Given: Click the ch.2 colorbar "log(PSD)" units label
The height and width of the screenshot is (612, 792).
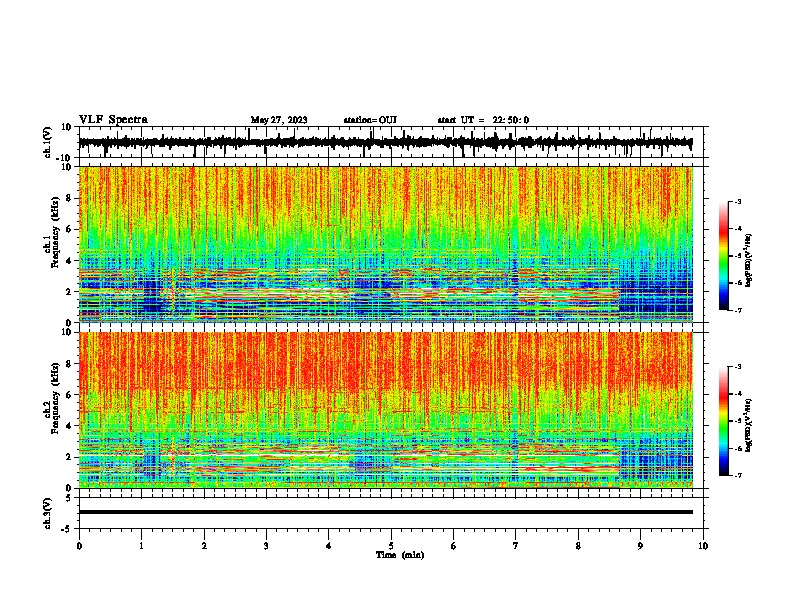Looking at the screenshot, I should (749, 425).
